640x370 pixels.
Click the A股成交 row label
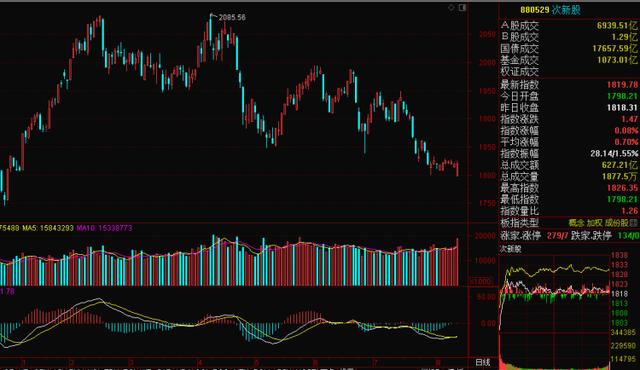(520, 26)
